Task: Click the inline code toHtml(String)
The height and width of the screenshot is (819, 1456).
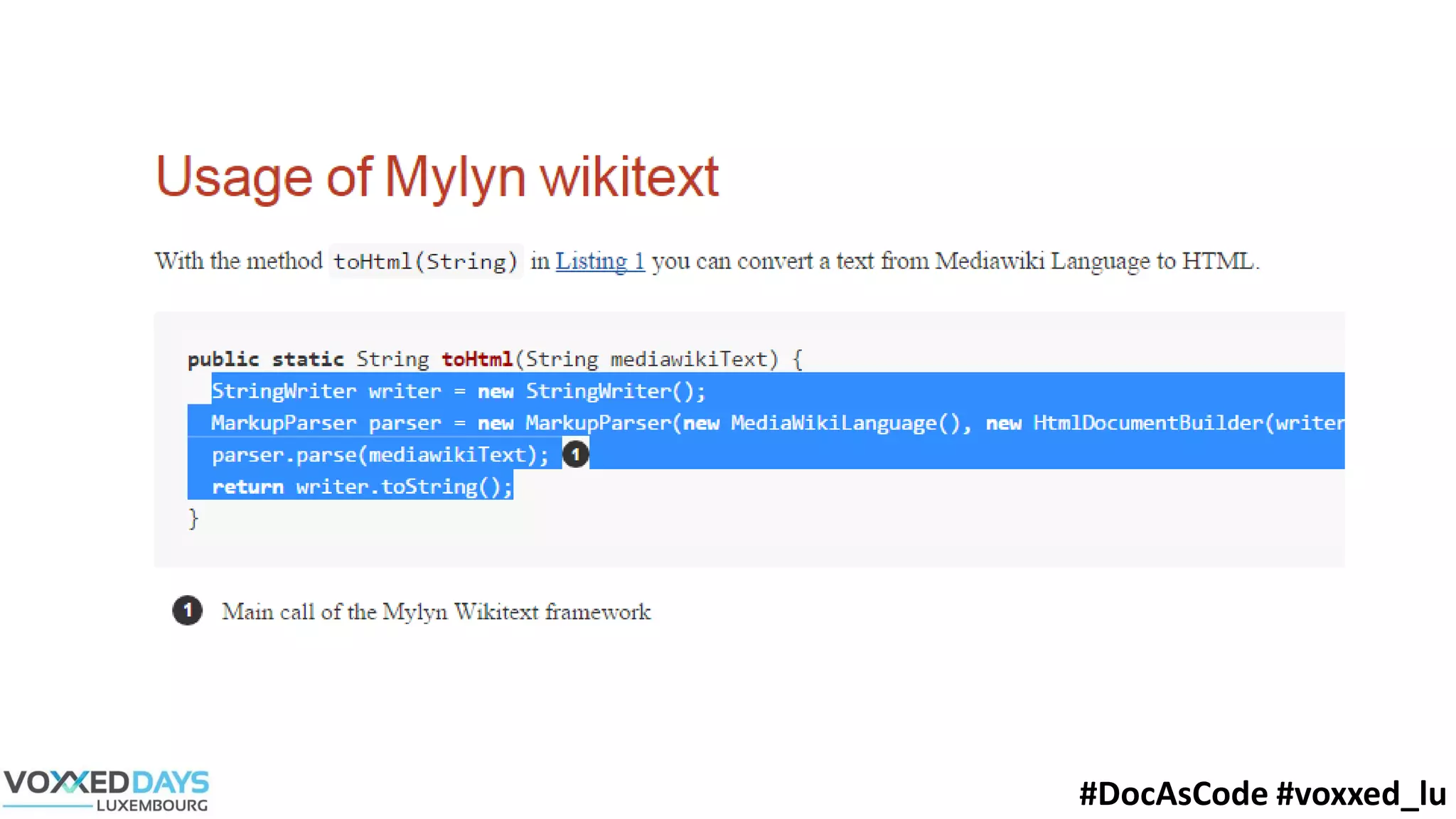Action: [x=425, y=262]
